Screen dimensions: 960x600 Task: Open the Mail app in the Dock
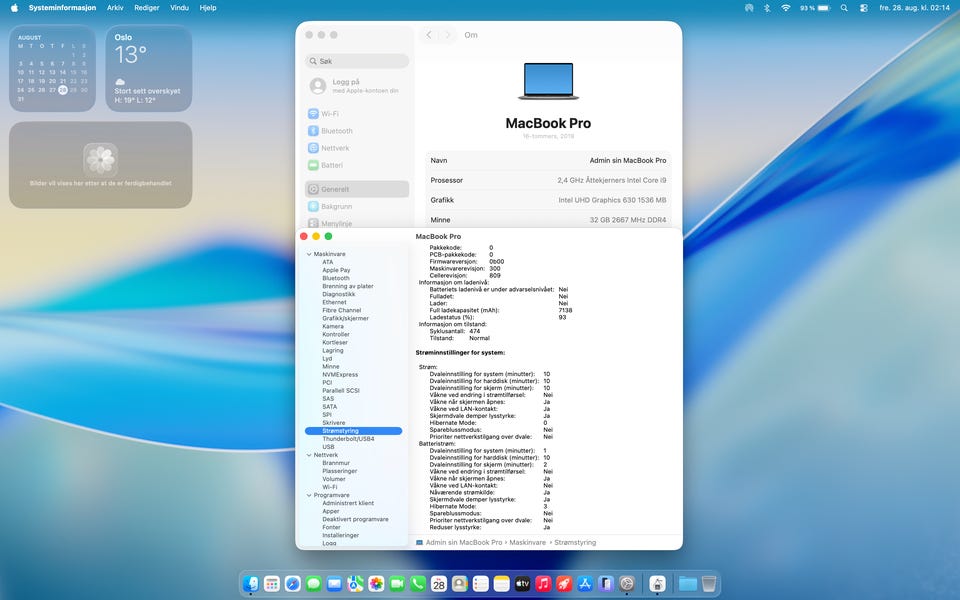(x=334, y=584)
